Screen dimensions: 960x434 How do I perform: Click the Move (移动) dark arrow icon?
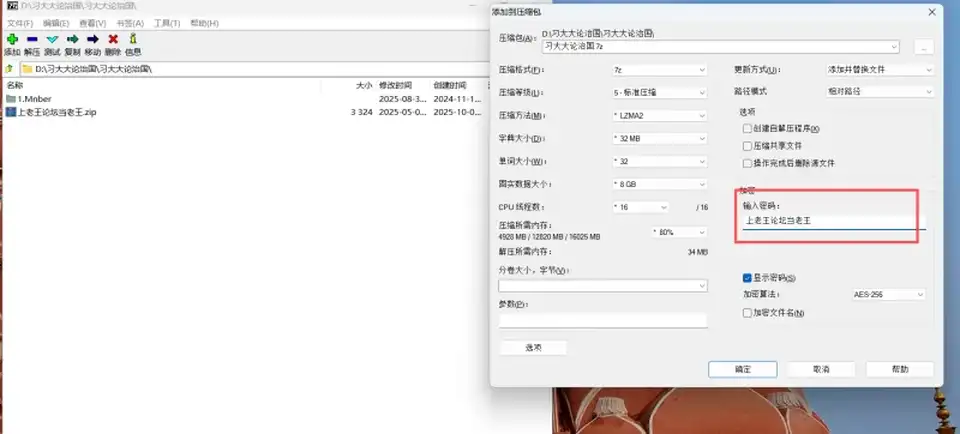point(92,40)
